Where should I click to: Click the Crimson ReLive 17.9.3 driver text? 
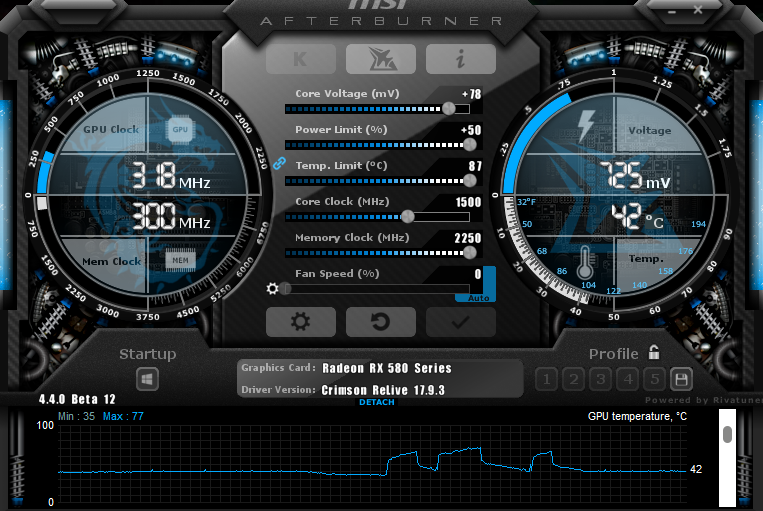[x=383, y=390]
